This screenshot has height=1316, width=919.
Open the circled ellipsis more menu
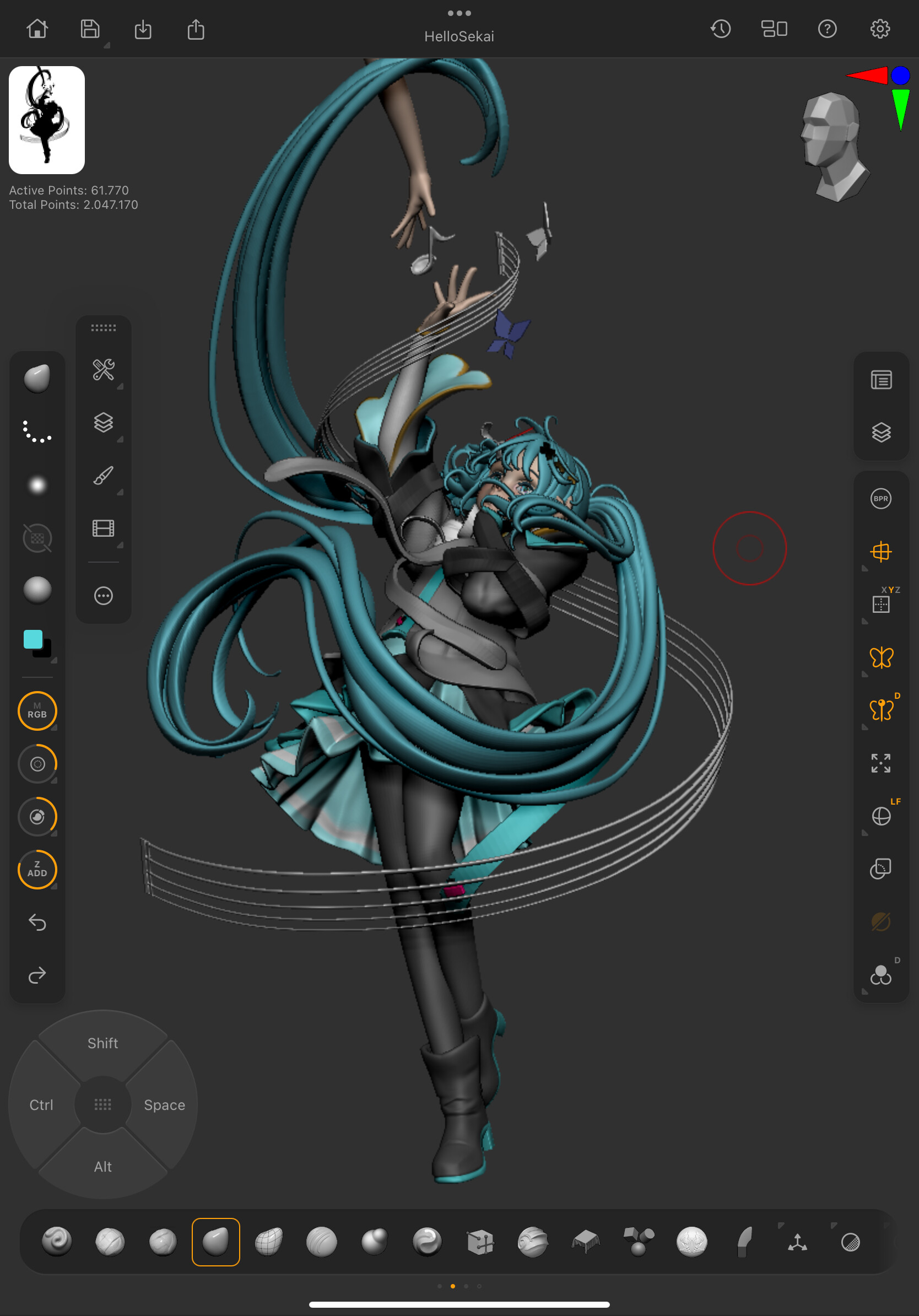(104, 596)
